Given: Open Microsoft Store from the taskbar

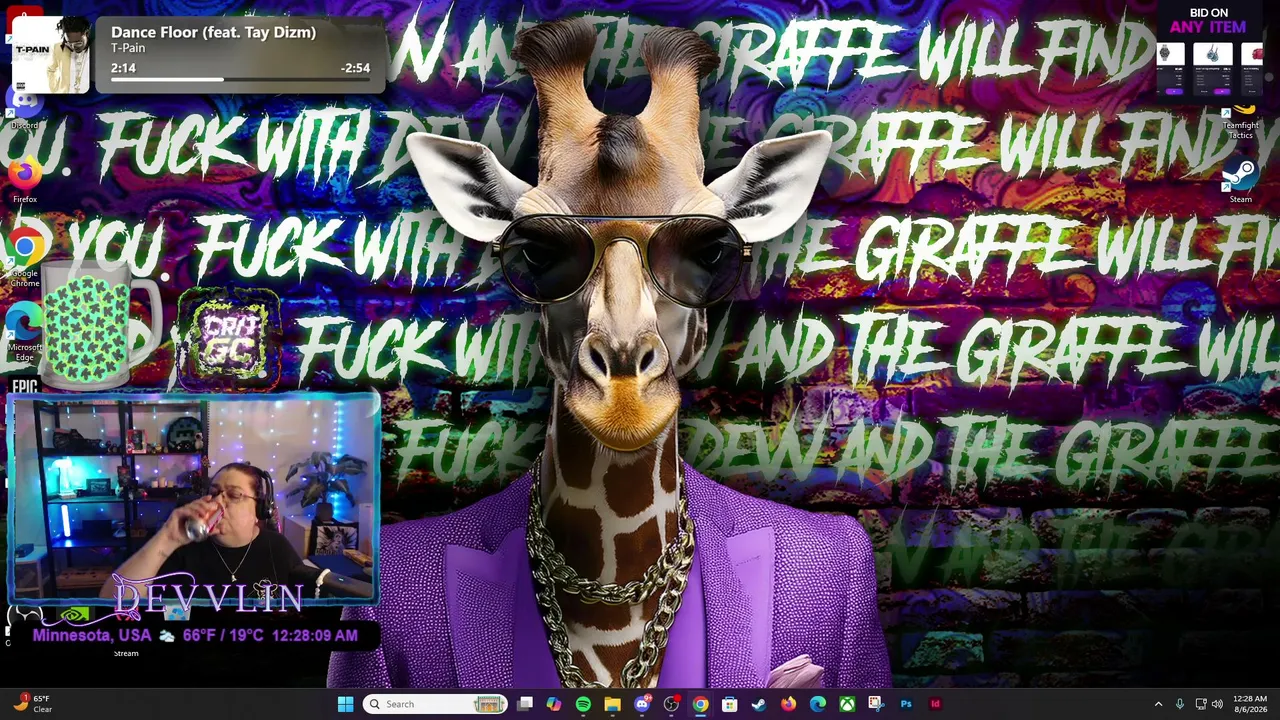Looking at the screenshot, I should coord(729,704).
